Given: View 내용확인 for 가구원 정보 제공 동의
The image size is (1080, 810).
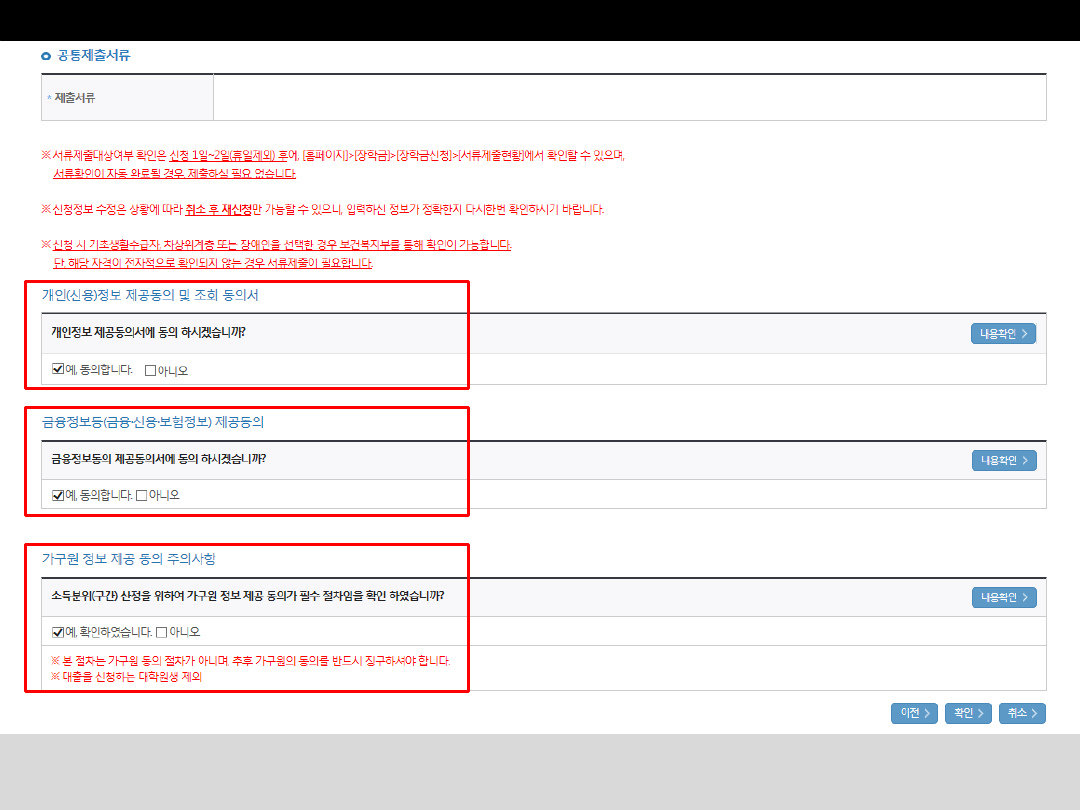Looking at the screenshot, I should [x=1003, y=597].
